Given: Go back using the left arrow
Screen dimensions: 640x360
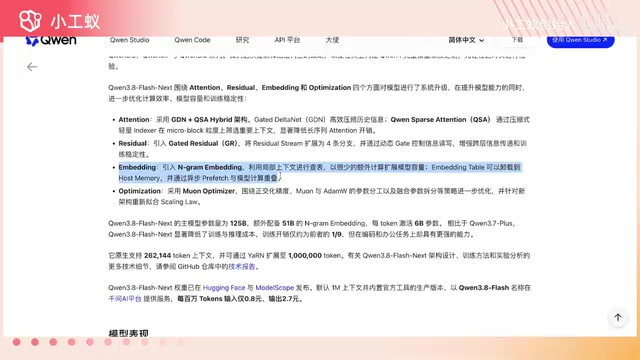Looking at the screenshot, I should click(x=32, y=67).
